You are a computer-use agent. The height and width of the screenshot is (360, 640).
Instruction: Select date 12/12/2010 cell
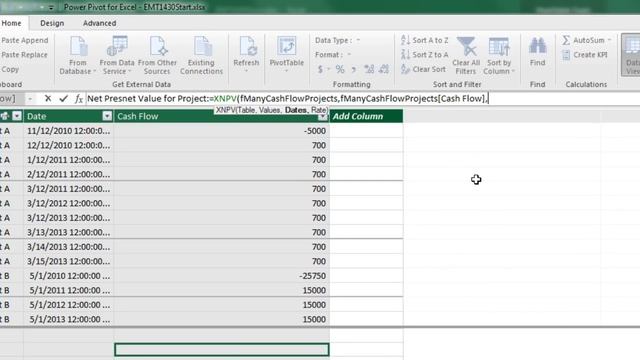(69, 145)
